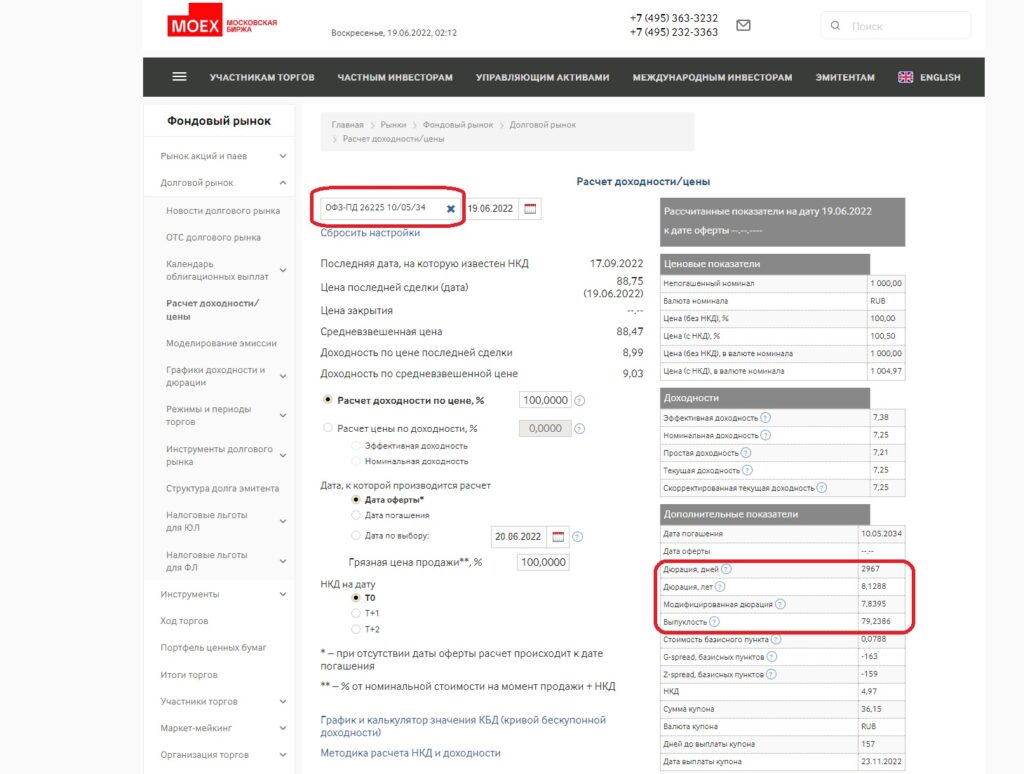The height and width of the screenshot is (774, 1024).
Task: Expand Налоговые льготы для ЮЛ item
Action: [283, 521]
